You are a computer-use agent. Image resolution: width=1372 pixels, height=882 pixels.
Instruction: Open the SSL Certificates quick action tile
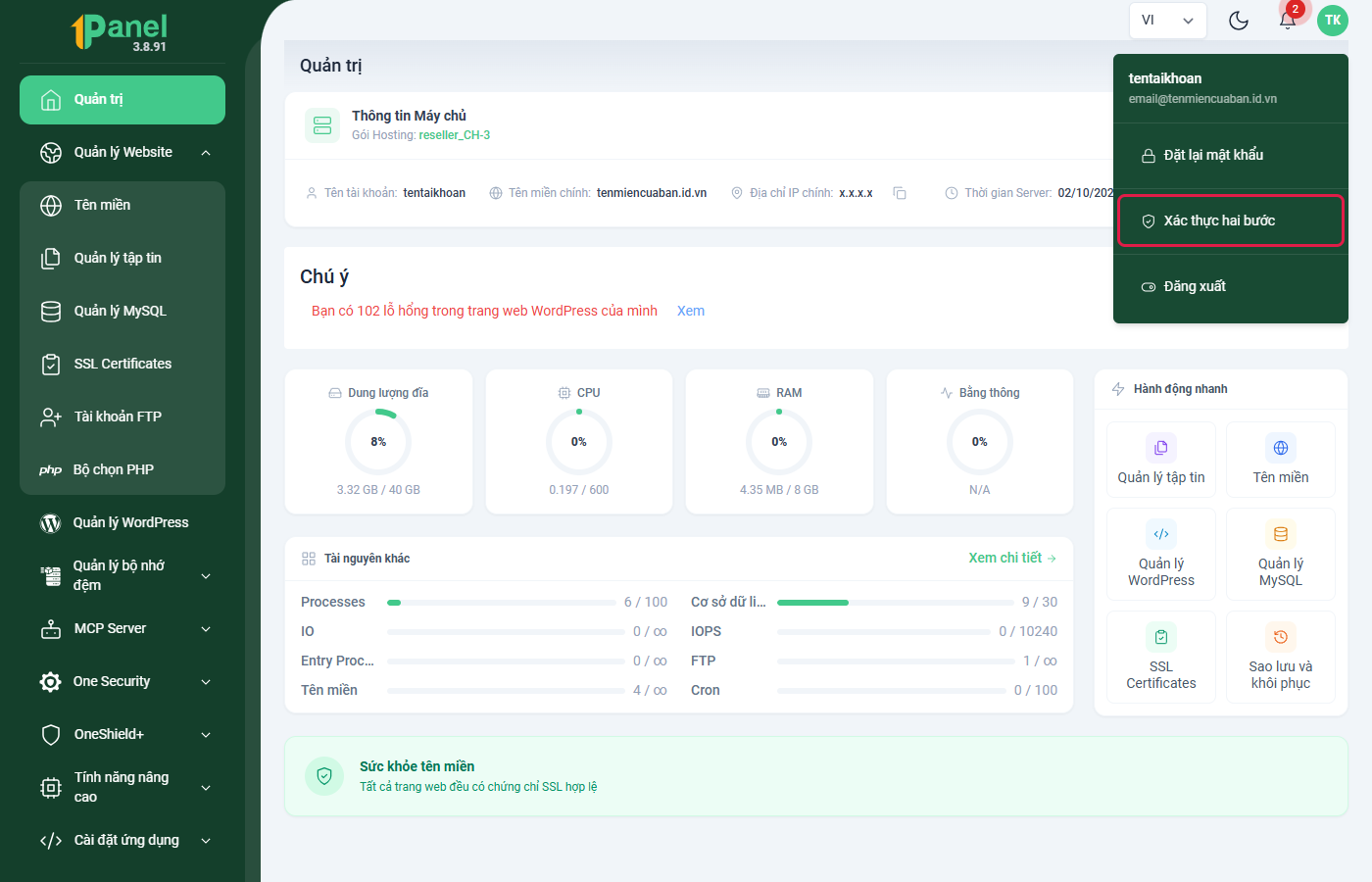tap(1161, 657)
